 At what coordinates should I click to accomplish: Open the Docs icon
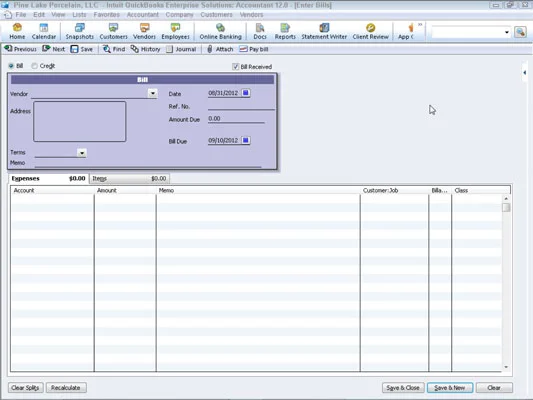[x=260, y=31]
